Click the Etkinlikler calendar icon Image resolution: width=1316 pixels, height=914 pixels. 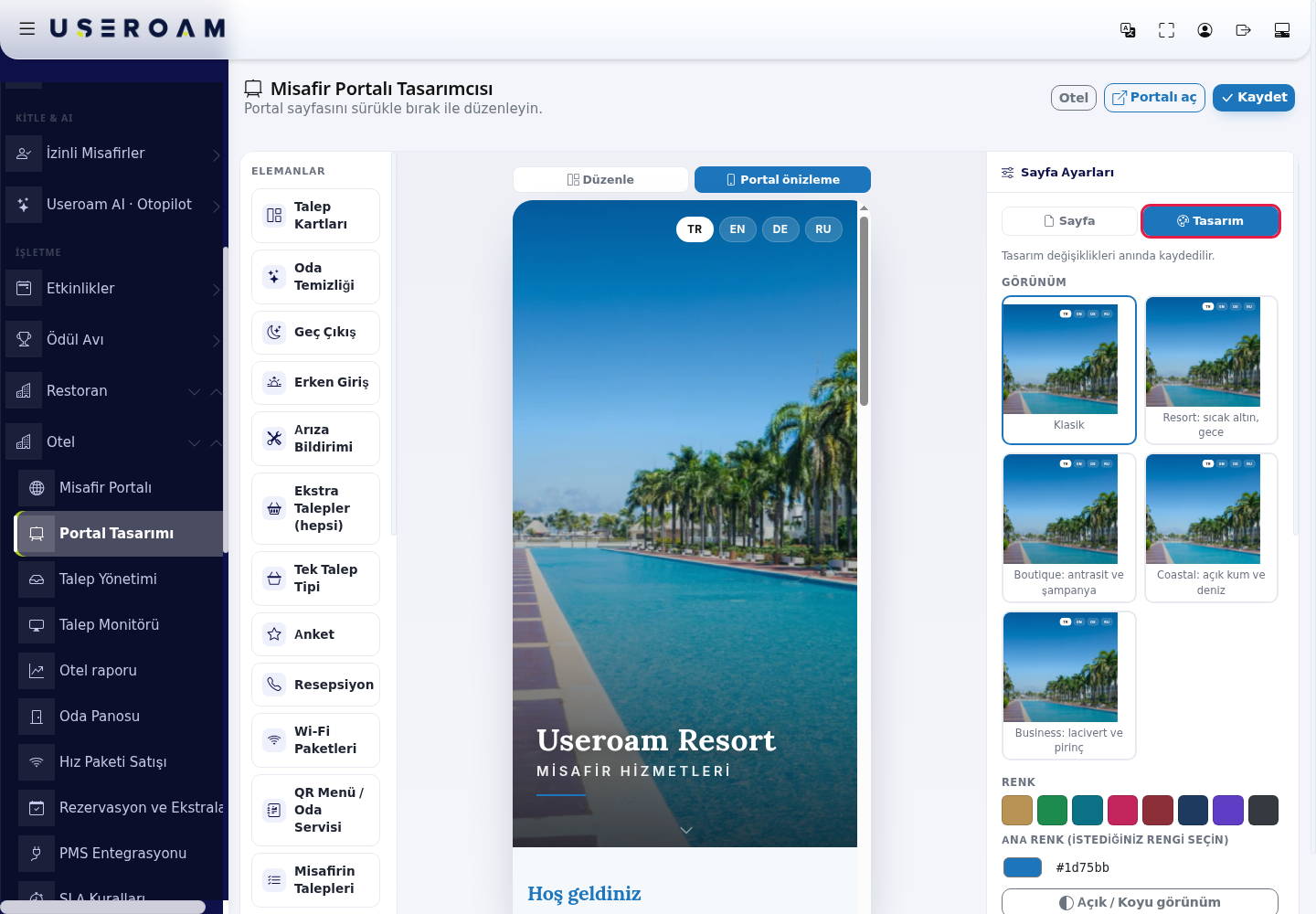click(24, 289)
